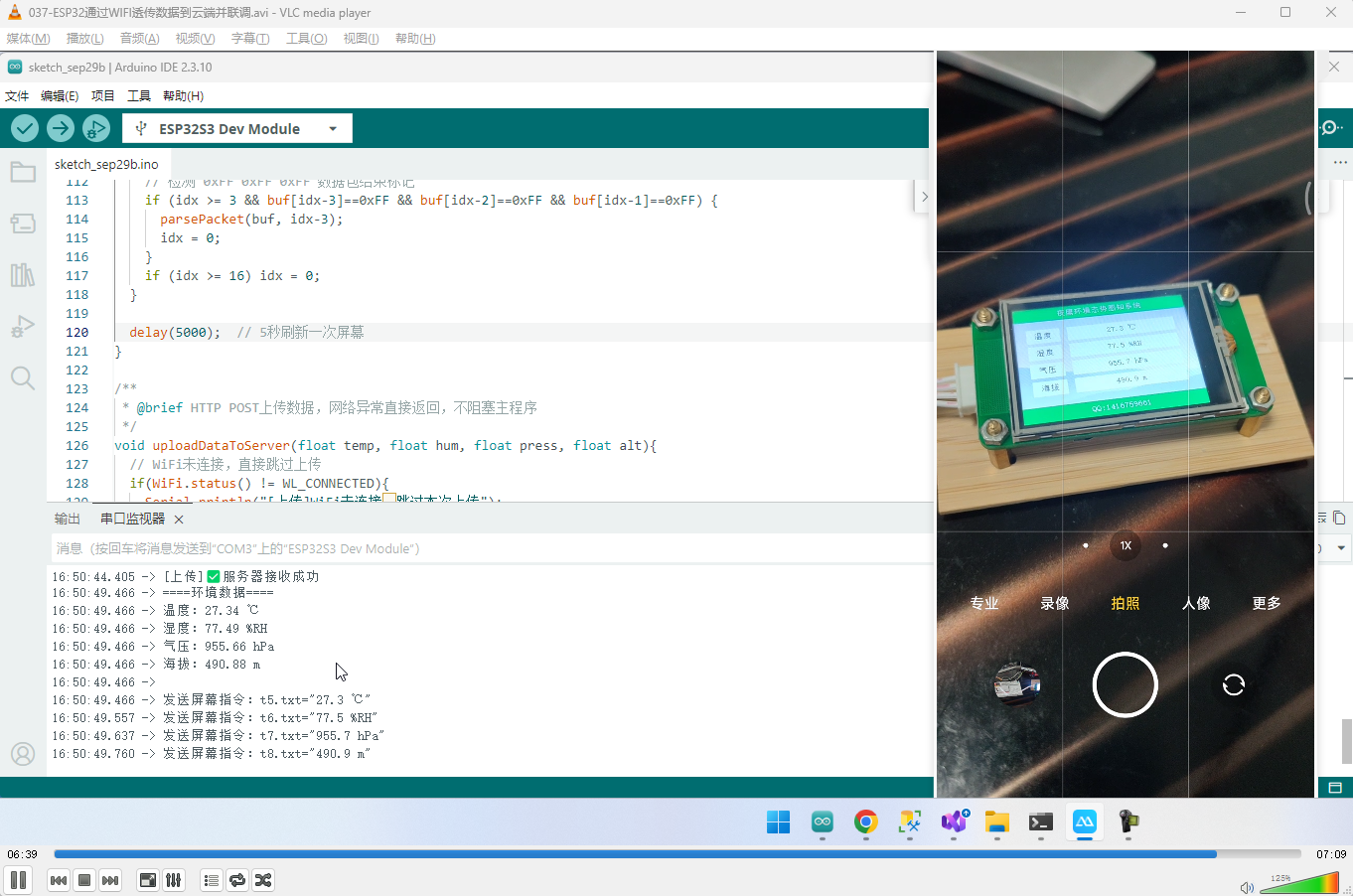Image resolution: width=1353 pixels, height=896 pixels.
Task: Toggle VLC loop mode
Action: pyautogui.click(x=237, y=880)
